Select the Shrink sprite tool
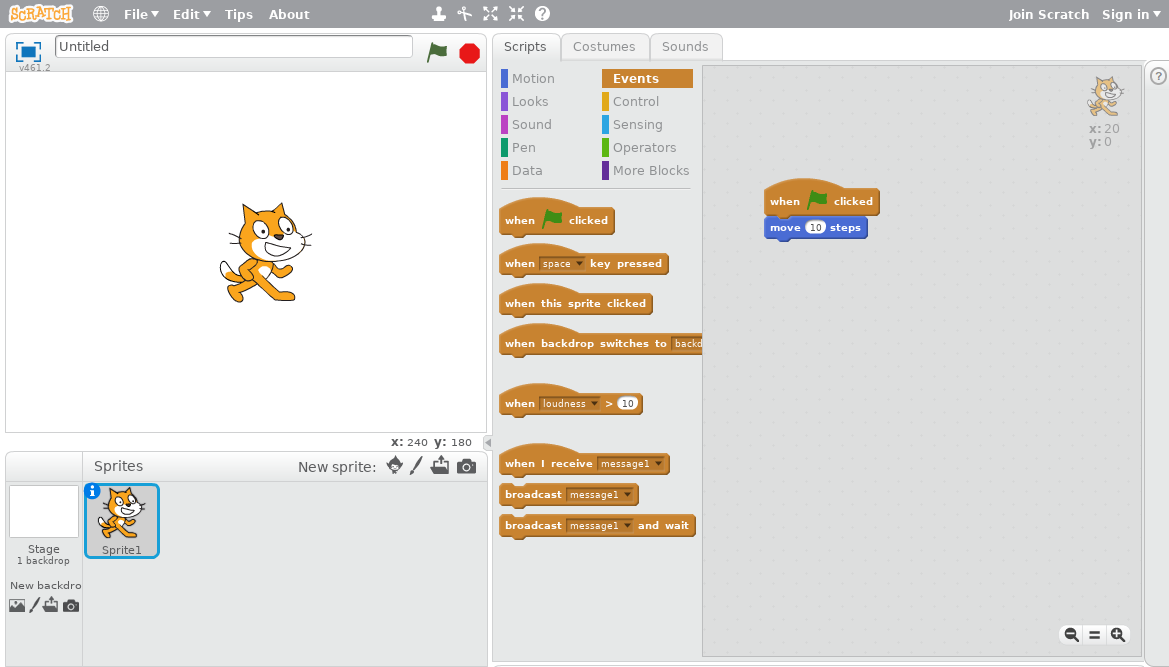 [x=516, y=13]
